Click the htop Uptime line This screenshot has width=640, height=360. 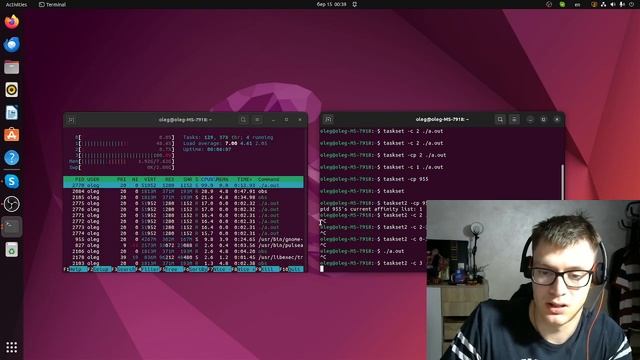coord(207,149)
